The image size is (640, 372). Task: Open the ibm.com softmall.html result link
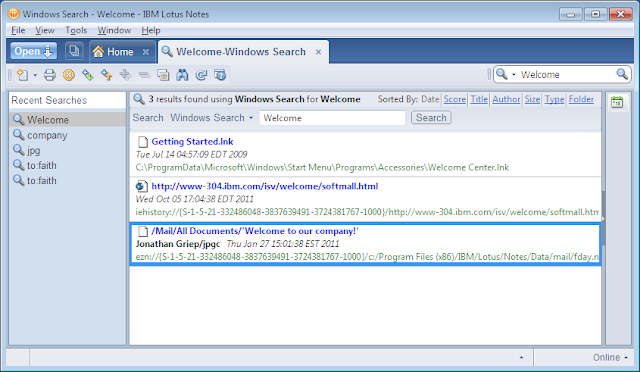tap(264, 186)
